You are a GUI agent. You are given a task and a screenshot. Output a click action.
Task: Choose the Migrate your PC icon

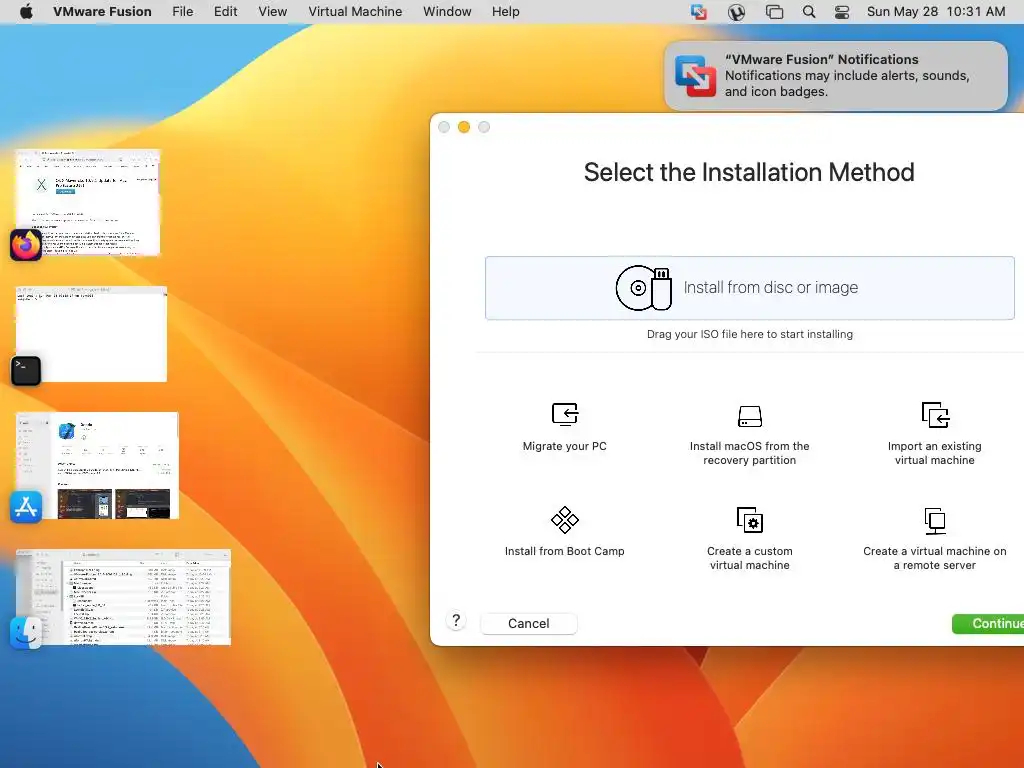tap(564, 414)
